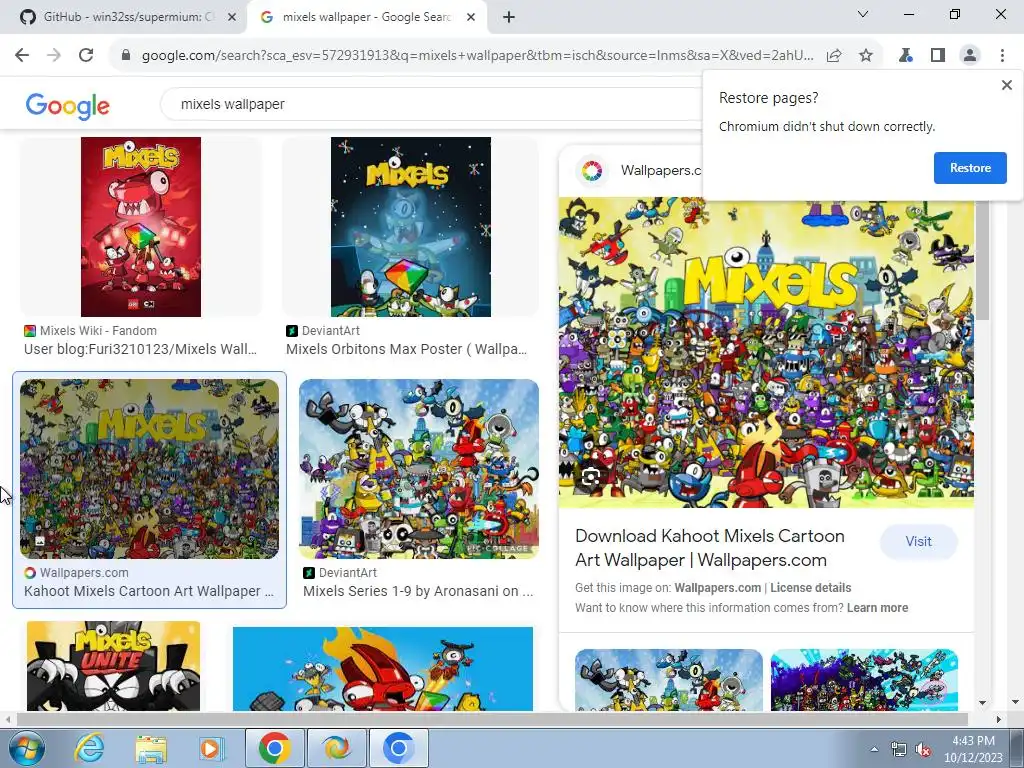Focus the mixels wallpaper search box

click(x=431, y=104)
